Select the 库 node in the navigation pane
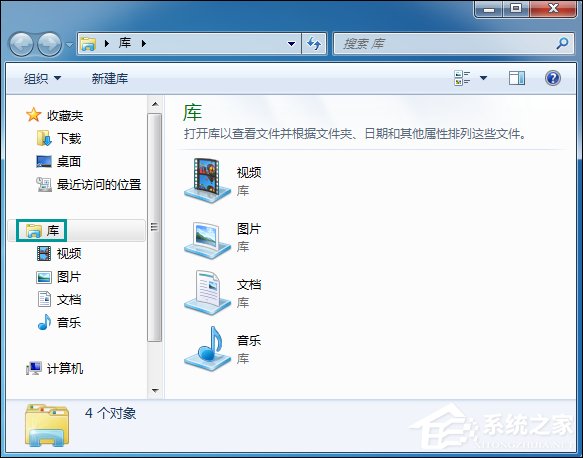Image resolution: width=583 pixels, height=458 pixels. pos(52,230)
